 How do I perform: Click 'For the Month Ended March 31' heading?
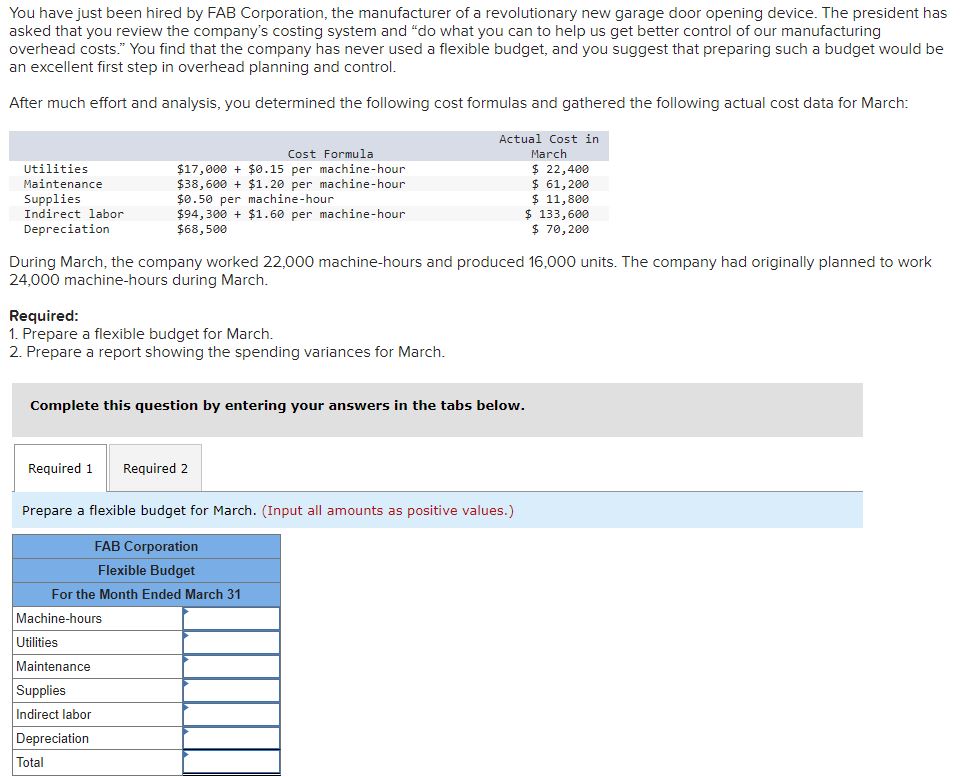tap(146, 594)
